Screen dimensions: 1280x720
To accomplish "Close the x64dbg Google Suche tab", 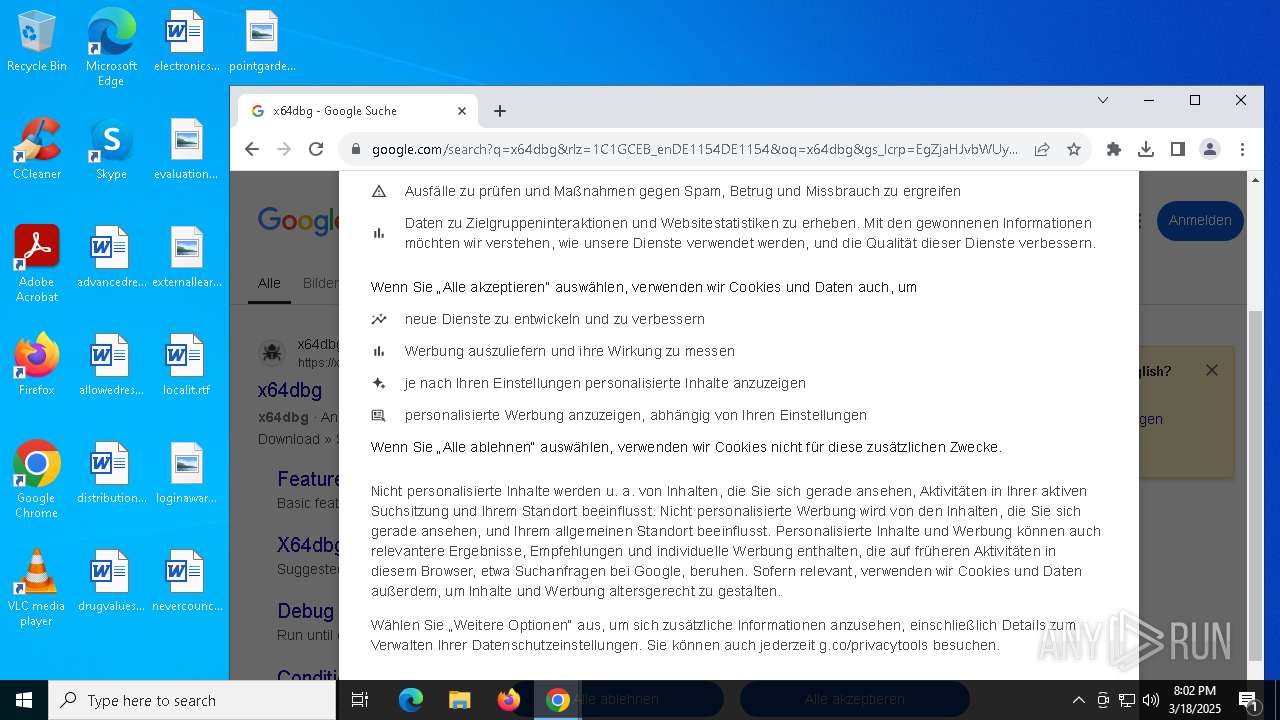I will [x=462, y=111].
